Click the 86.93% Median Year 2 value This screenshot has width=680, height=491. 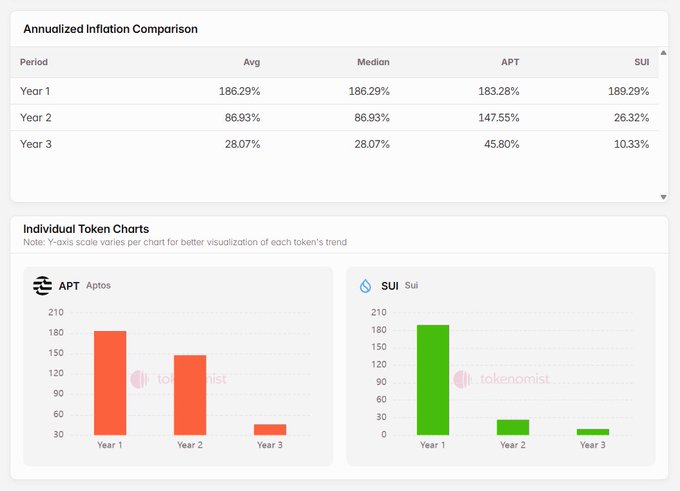point(372,118)
